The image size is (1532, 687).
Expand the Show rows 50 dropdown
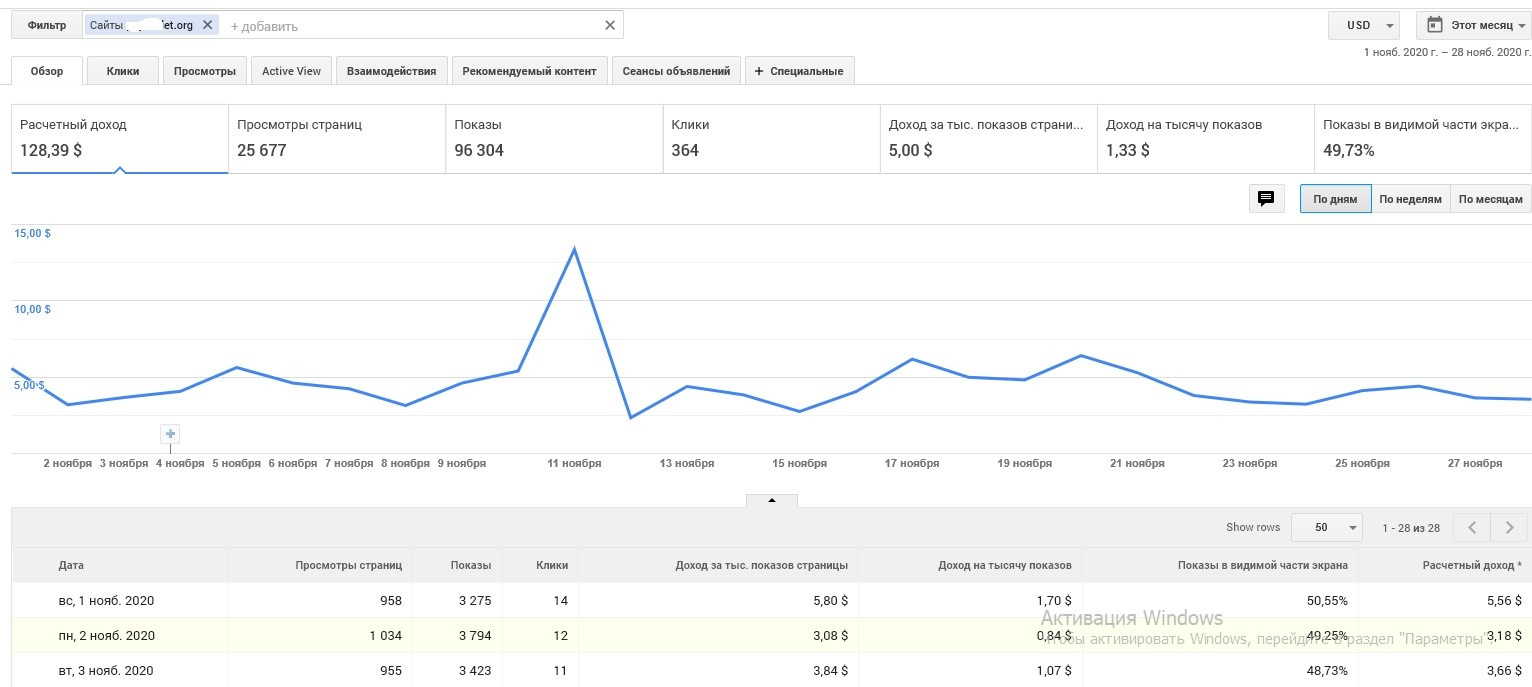pos(1326,527)
